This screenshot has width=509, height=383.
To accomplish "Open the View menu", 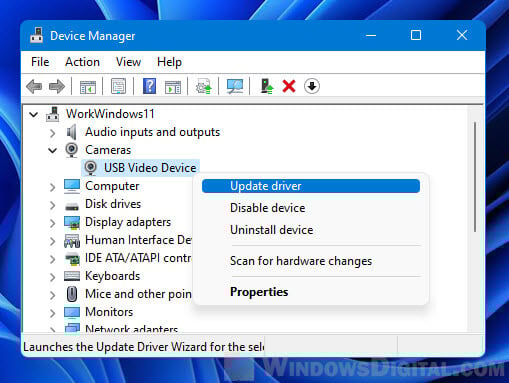I will click(128, 62).
